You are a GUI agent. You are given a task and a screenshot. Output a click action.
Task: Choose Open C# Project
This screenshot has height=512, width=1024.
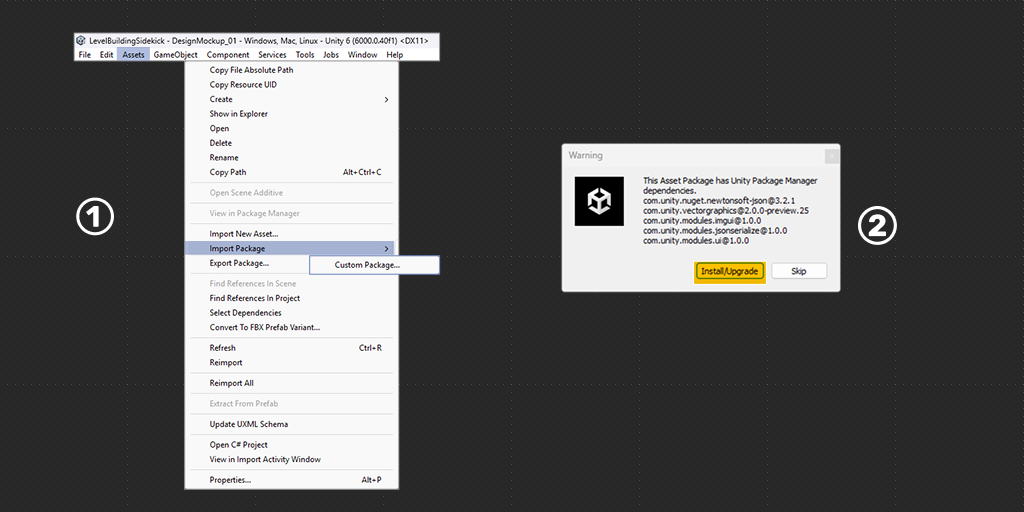(x=291, y=445)
